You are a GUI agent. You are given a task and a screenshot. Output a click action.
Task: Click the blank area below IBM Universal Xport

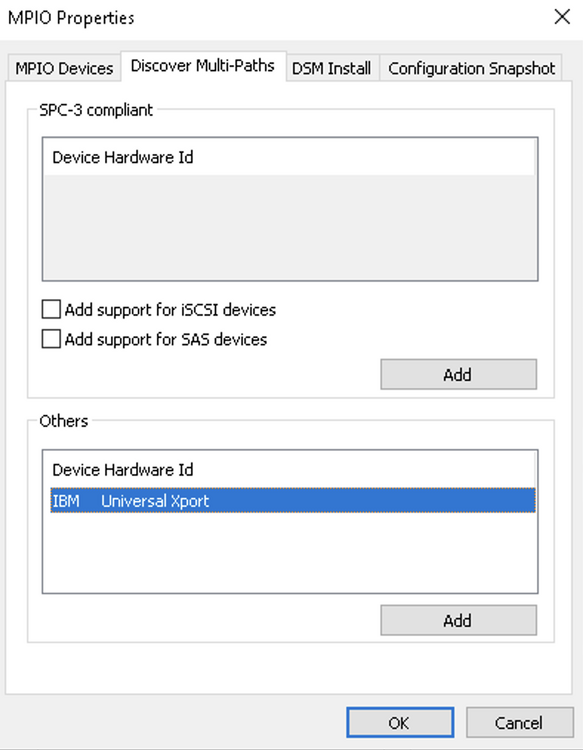point(290,552)
